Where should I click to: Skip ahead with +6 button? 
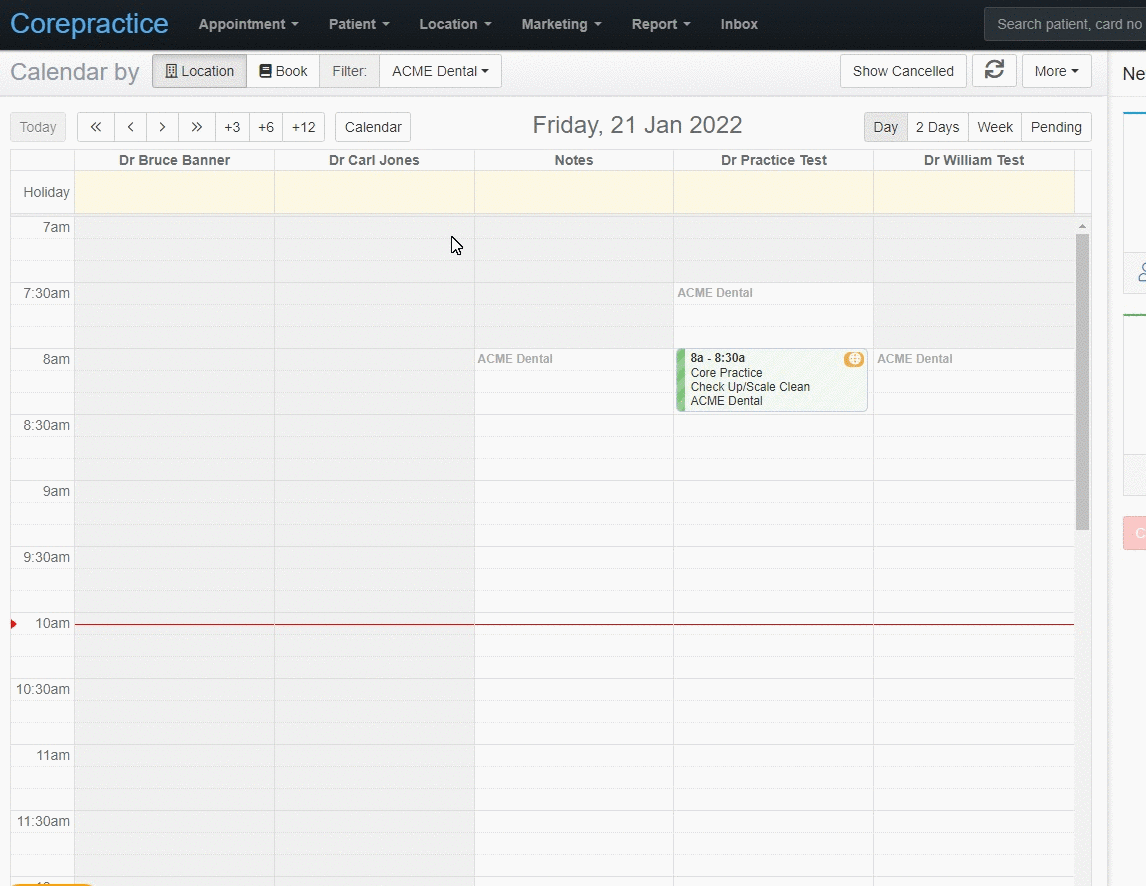pos(266,127)
